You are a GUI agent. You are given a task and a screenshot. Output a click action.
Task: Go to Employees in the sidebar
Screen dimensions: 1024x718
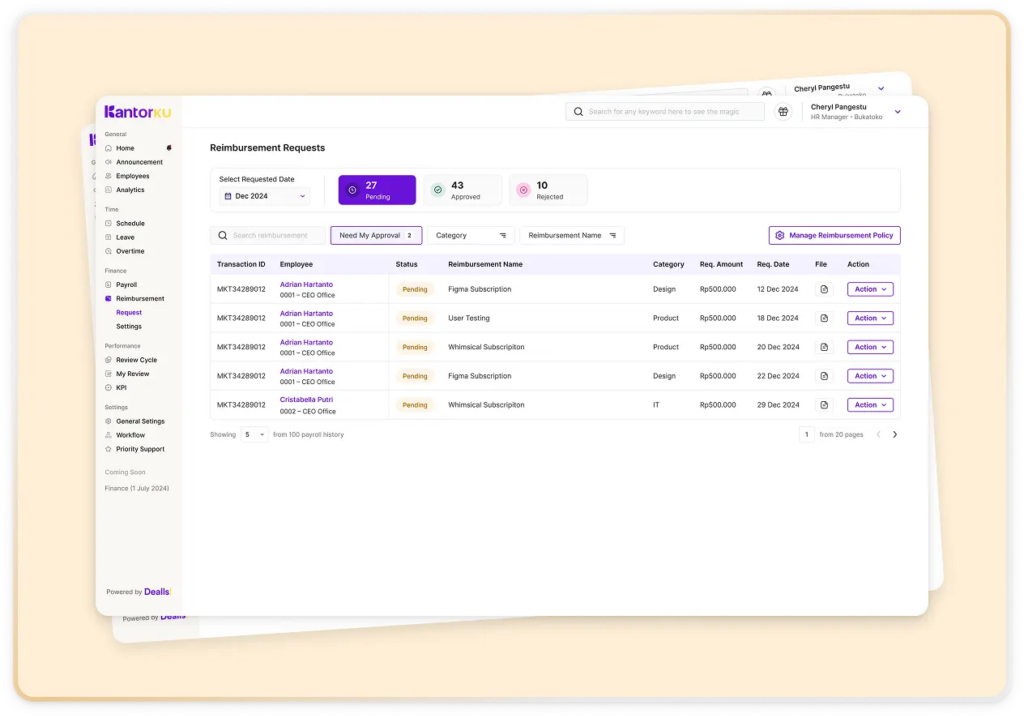(132, 176)
